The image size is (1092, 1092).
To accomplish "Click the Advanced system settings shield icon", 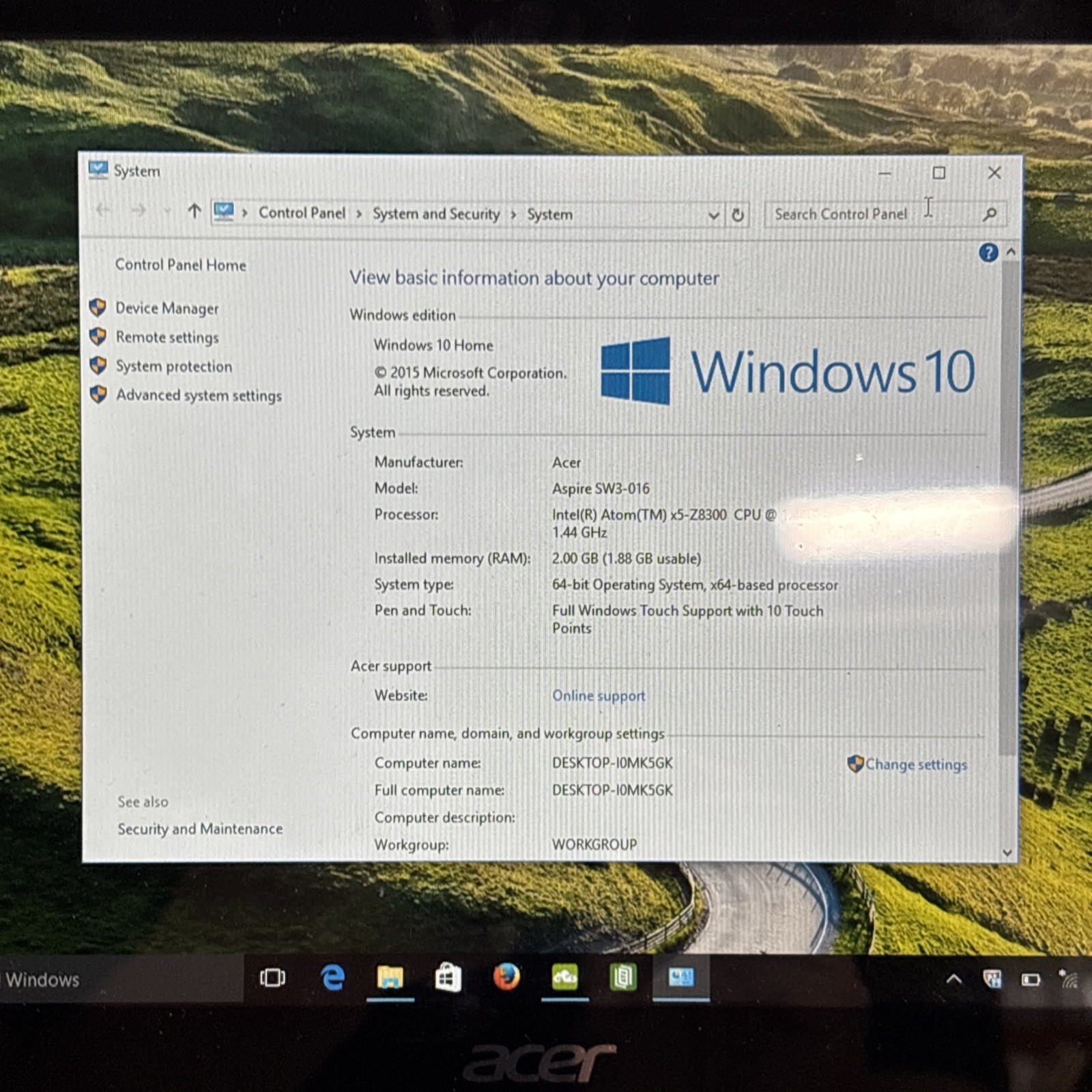I will pyautogui.click(x=98, y=394).
